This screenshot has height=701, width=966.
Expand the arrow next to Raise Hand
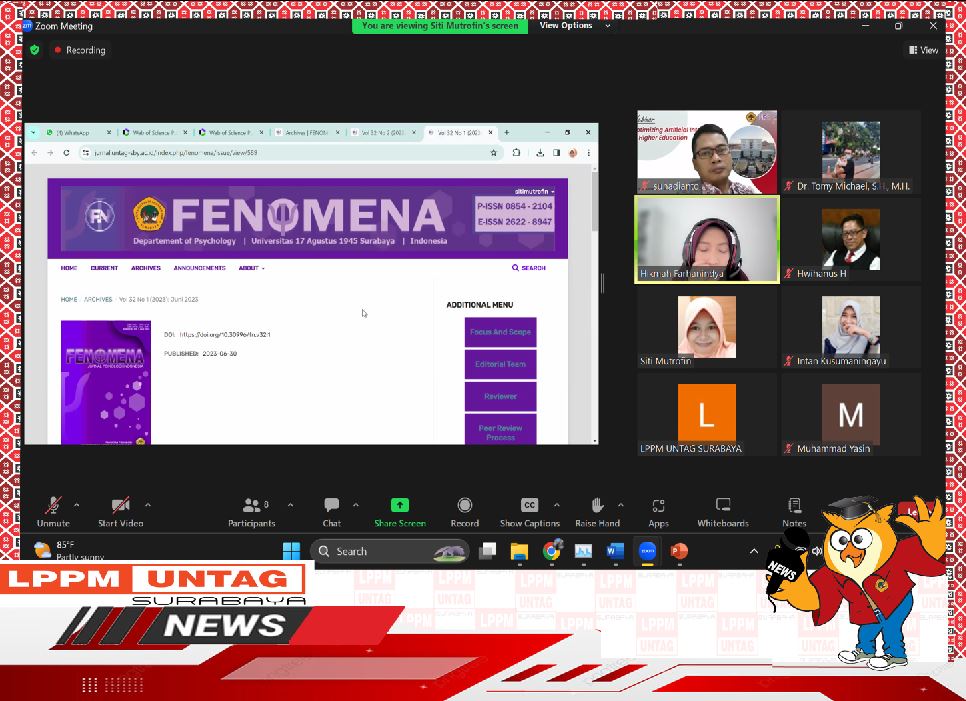pyautogui.click(x=620, y=504)
